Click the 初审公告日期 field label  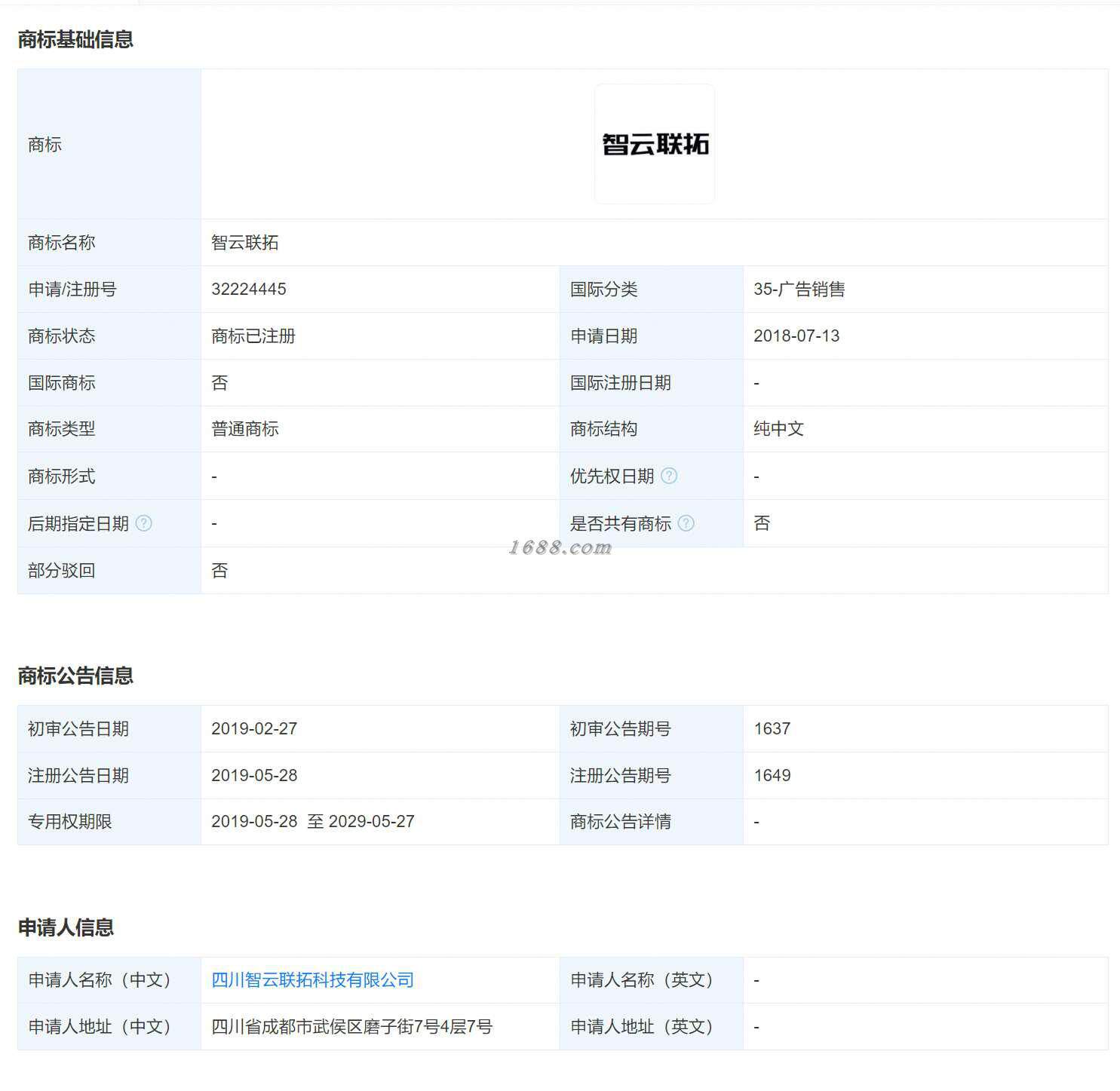pos(78,728)
